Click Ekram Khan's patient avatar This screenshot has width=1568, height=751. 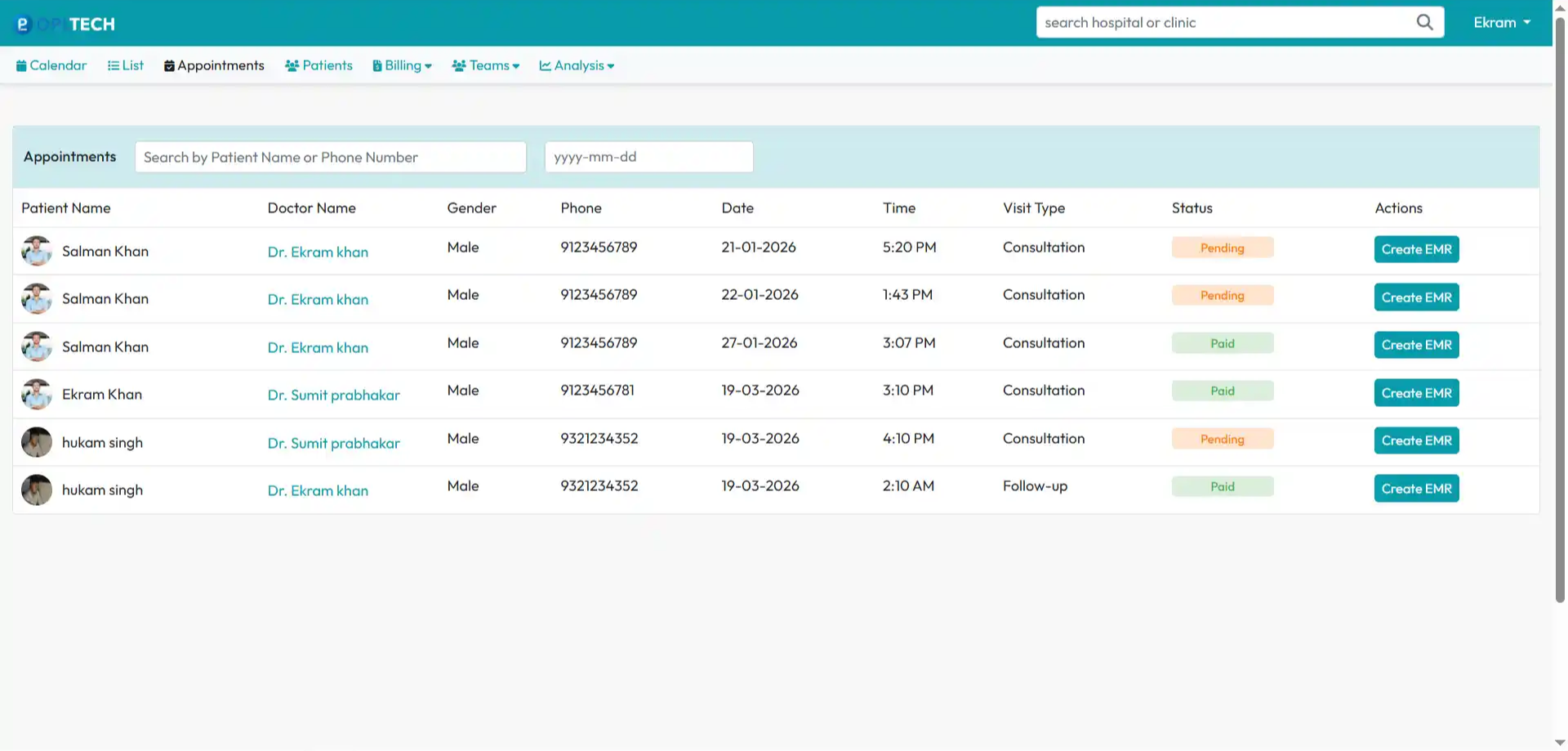click(x=36, y=394)
